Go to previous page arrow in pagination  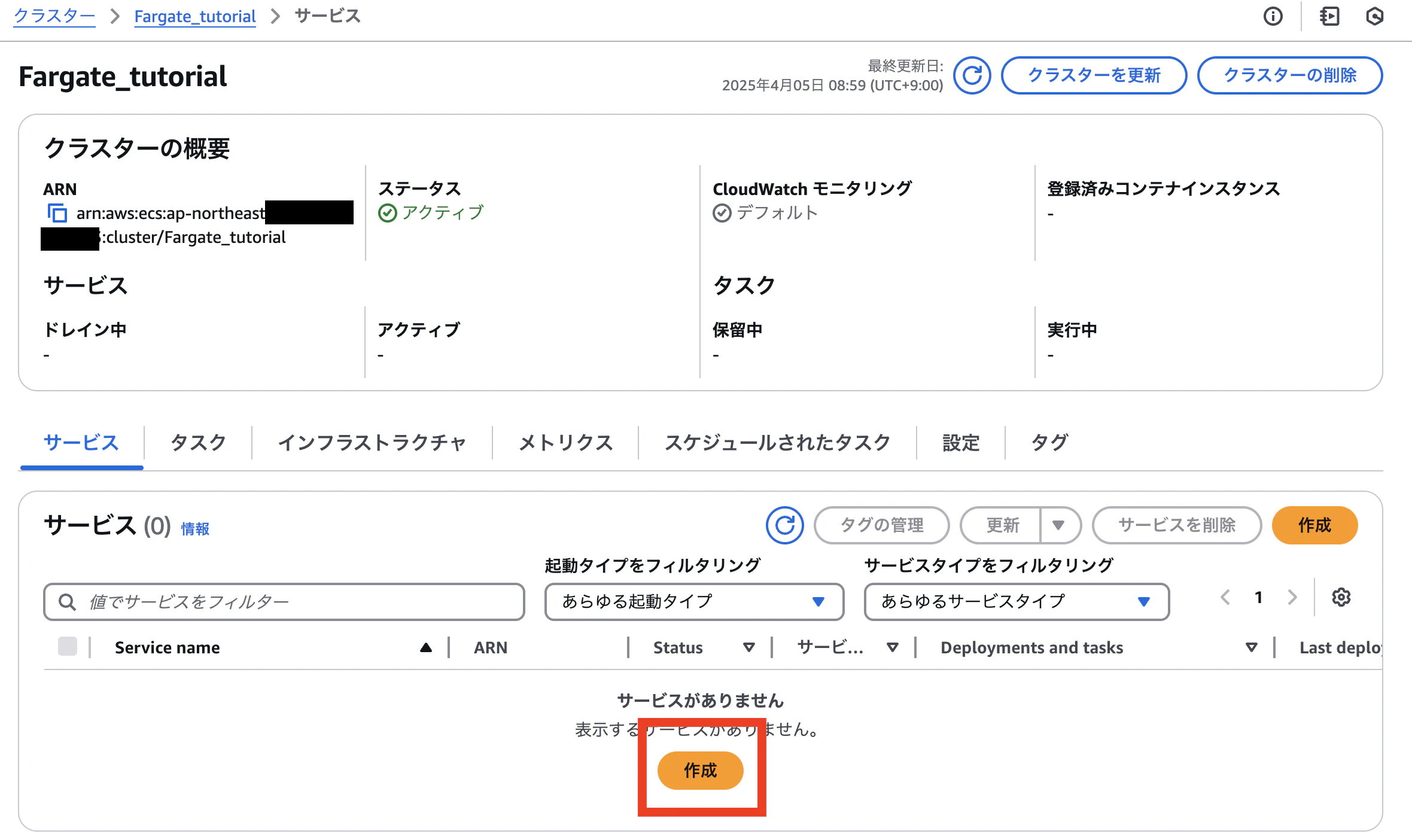click(x=1225, y=597)
